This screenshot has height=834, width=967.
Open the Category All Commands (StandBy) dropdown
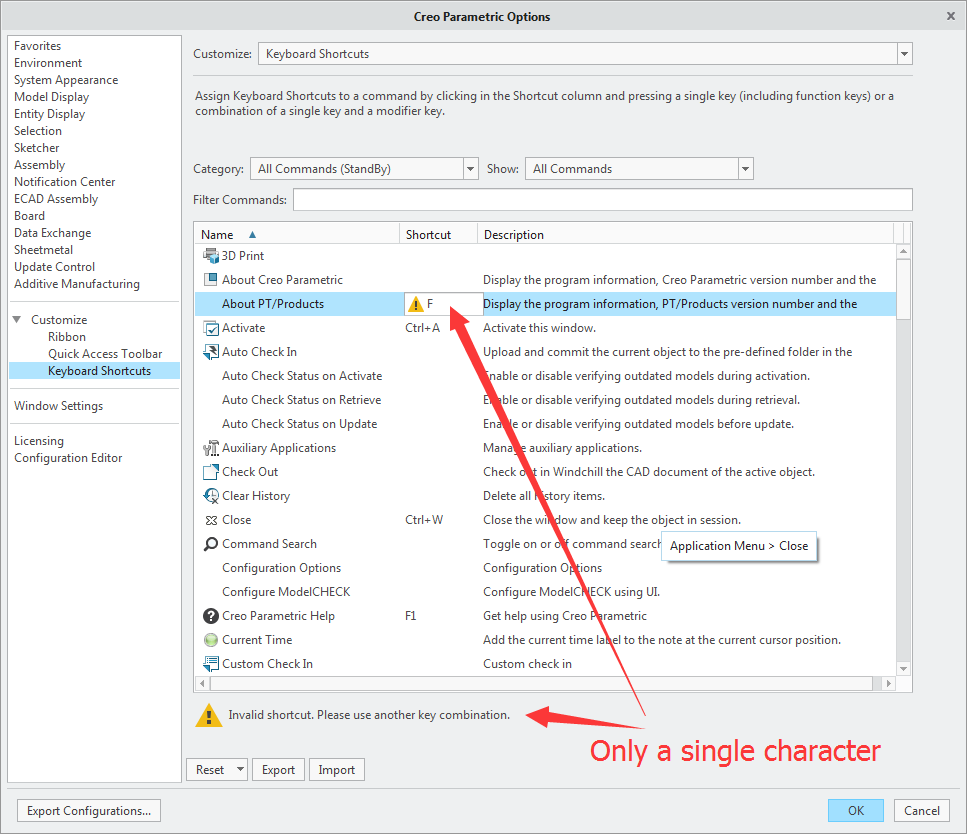click(471, 168)
